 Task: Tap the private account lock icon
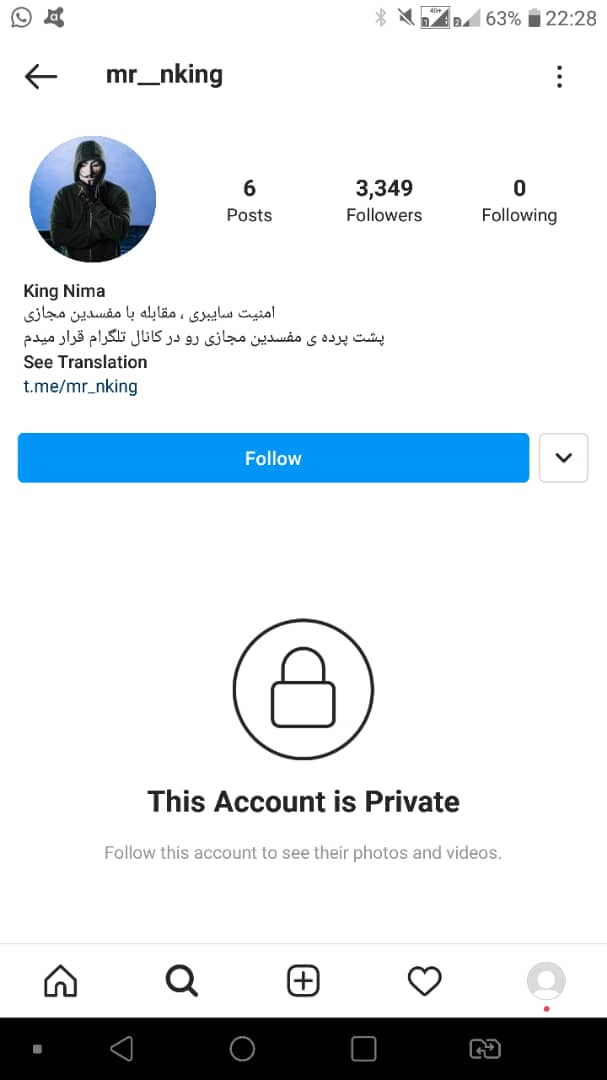(303, 689)
